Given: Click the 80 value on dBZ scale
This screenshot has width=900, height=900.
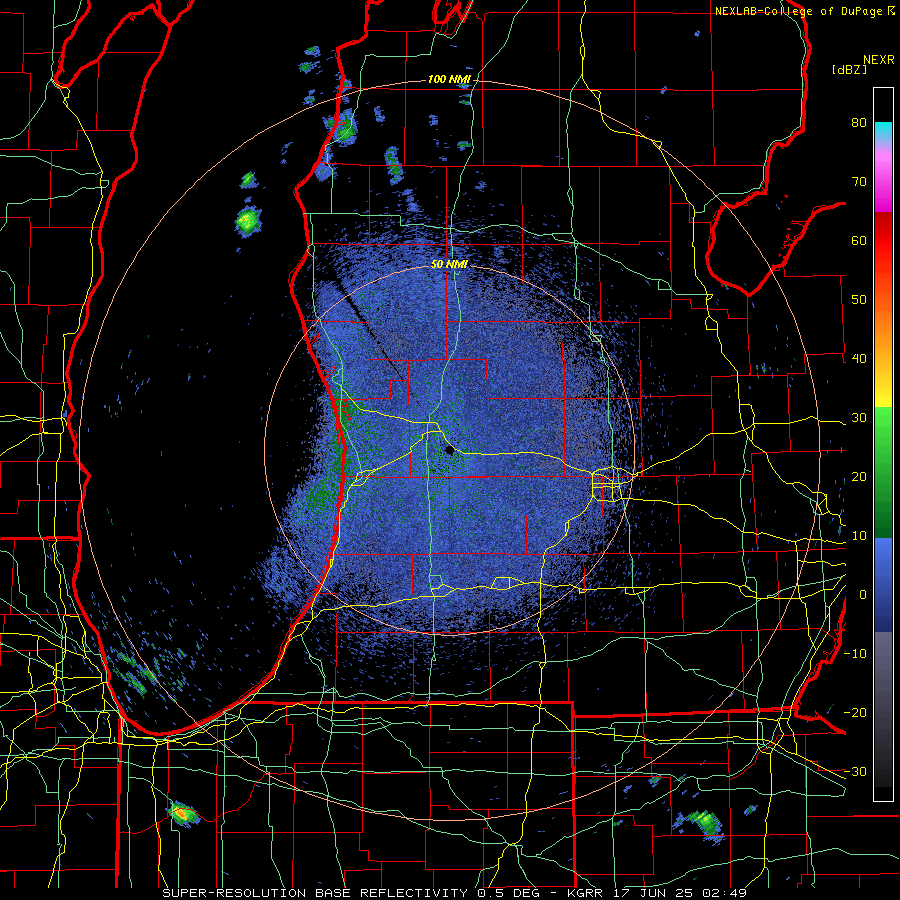Looking at the screenshot, I should click(859, 122).
